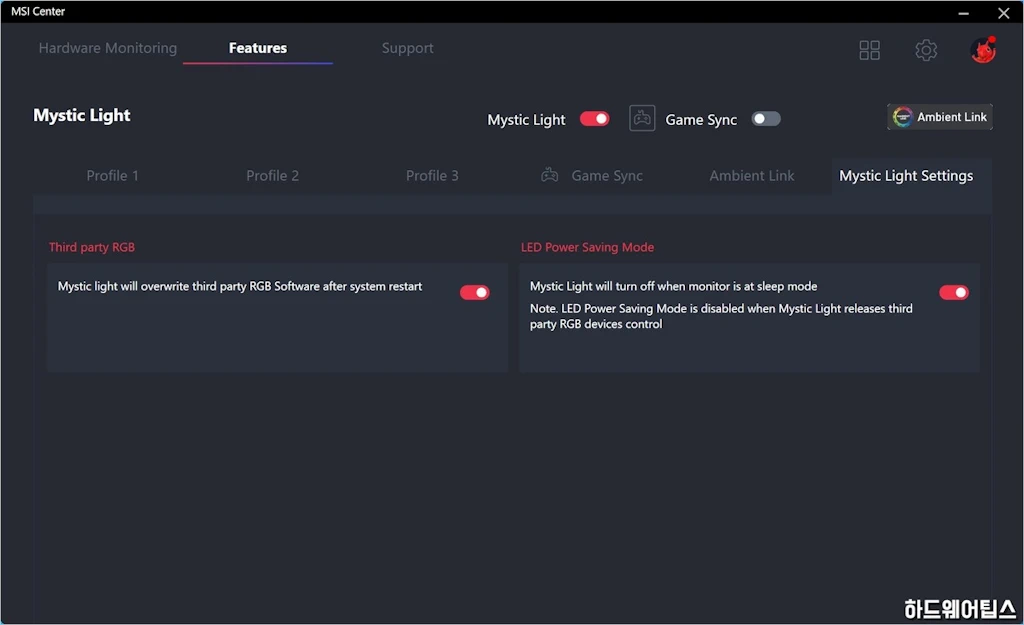Open settings via the gear icon

tap(925, 50)
